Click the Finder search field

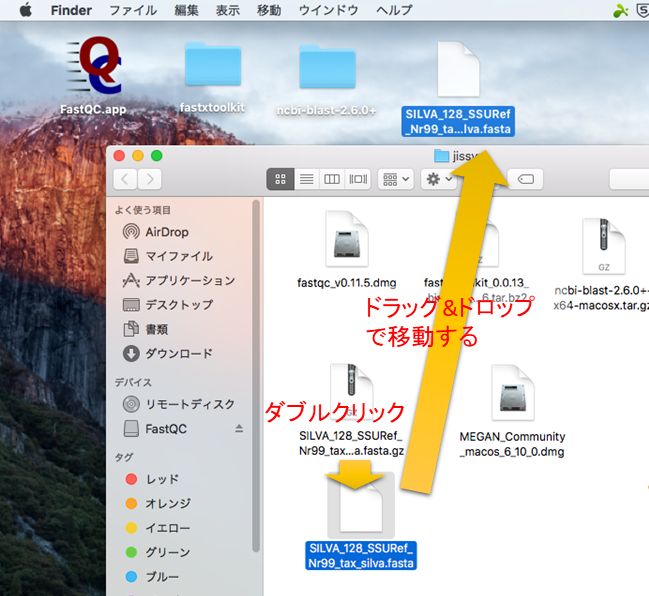click(629, 179)
